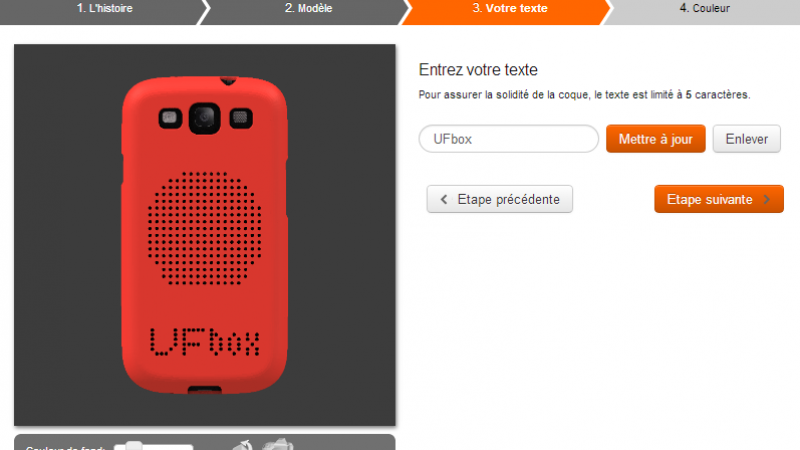Go back with Etape précédente
Screen dimensions: 800x450
[499, 199]
